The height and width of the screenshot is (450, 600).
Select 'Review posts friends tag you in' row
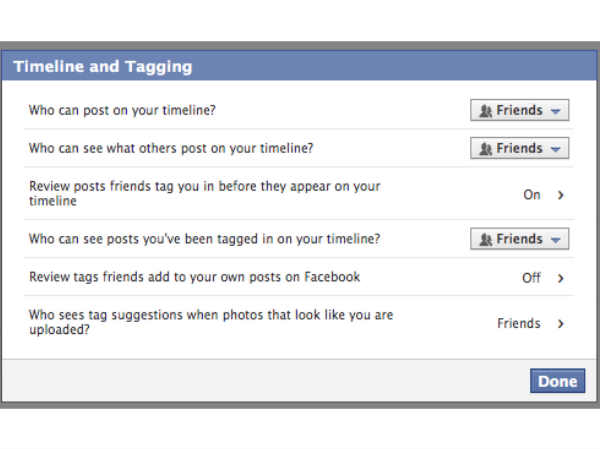coord(205,194)
